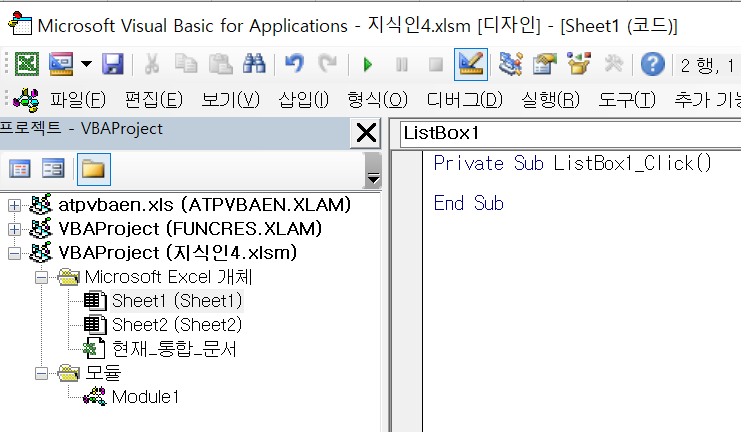Click the Redo arrow icon
The height and width of the screenshot is (432, 741).
[328, 64]
